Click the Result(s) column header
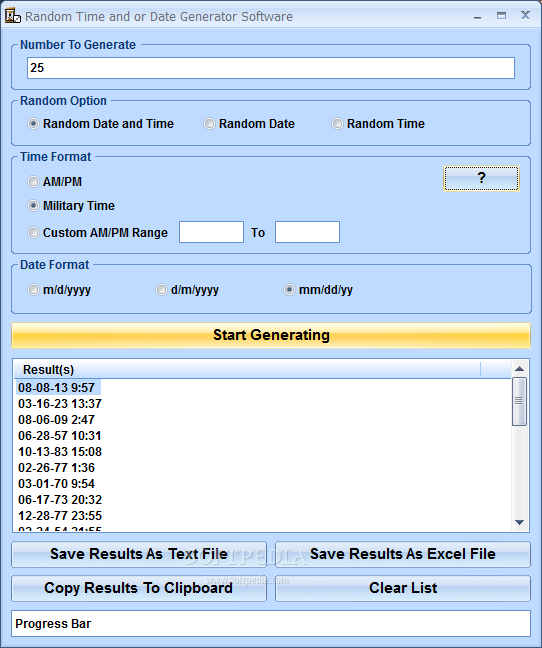This screenshot has width=542, height=648. (247, 369)
